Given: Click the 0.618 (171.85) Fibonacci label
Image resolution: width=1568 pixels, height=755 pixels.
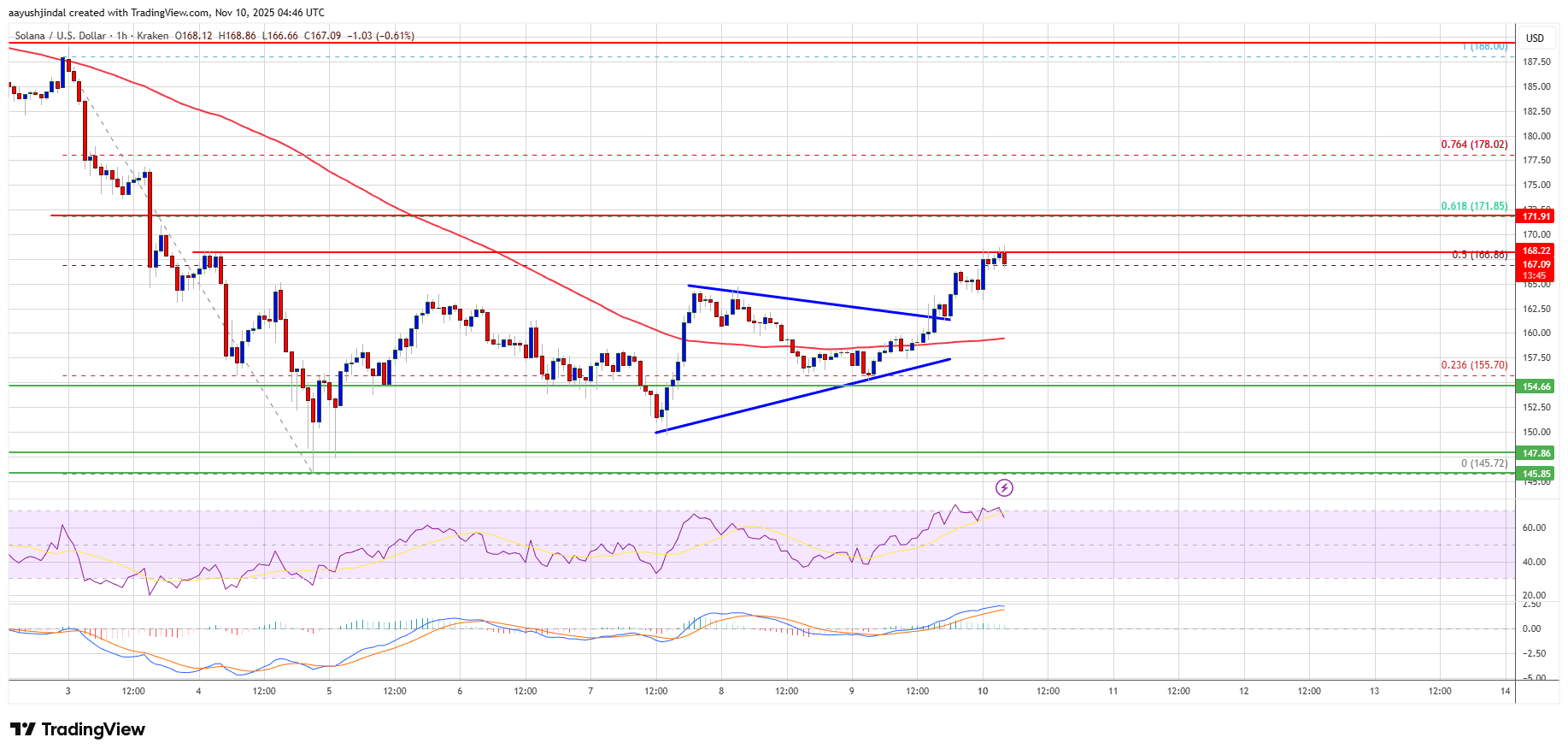Looking at the screenshot, I should point(1474,206).
